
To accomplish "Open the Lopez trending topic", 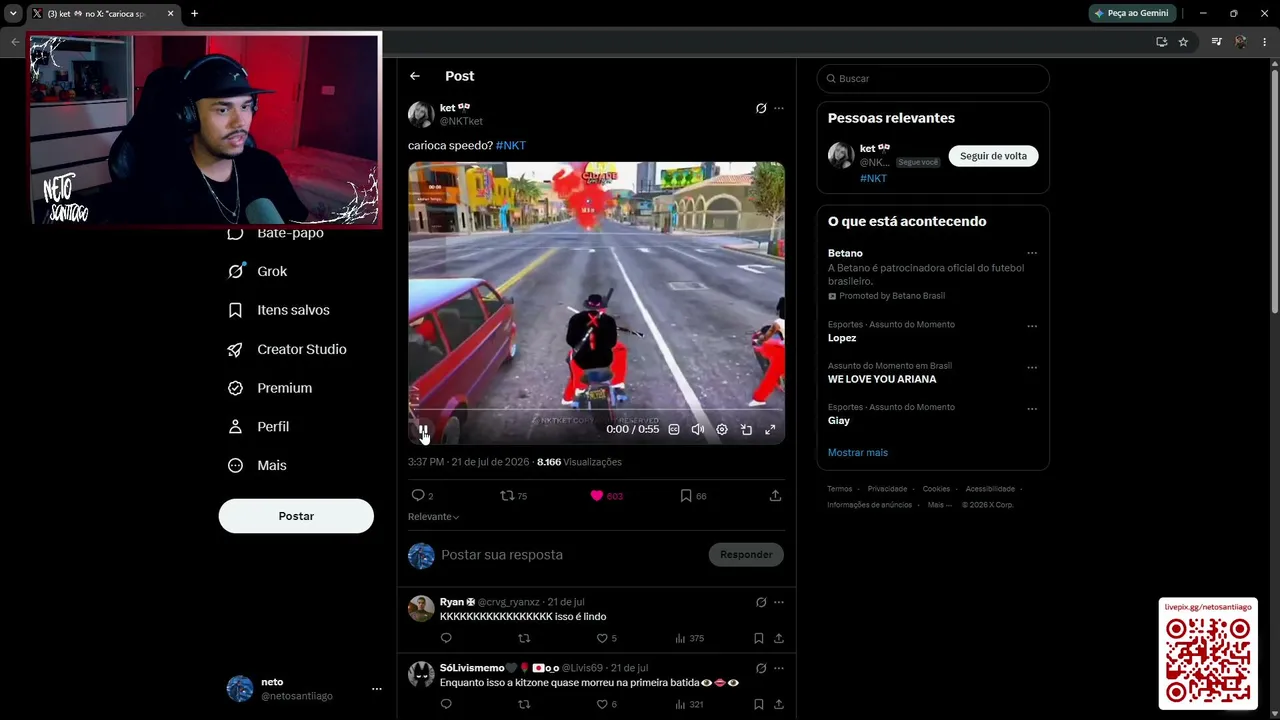I will tap(842, 338).
